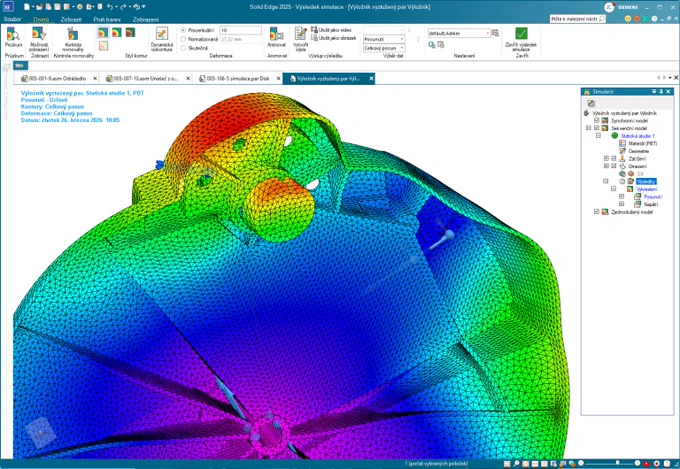Click the pin icon on Simulace panel
Image resolution: width=680 pixels, height=469 pixels.
[661, 92]
